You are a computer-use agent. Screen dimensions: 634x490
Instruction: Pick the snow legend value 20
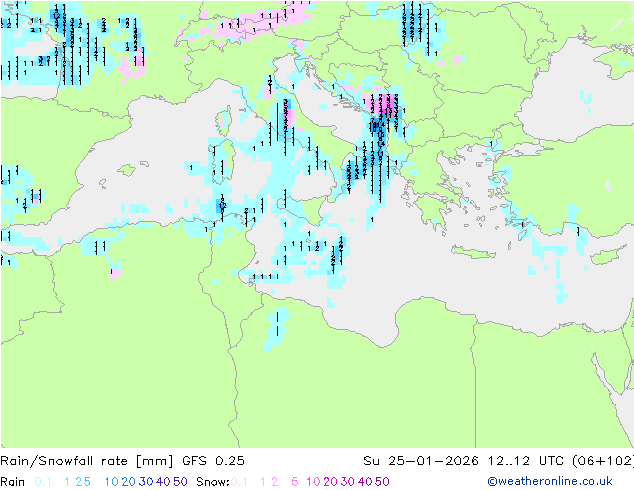(x=330, y=482)
